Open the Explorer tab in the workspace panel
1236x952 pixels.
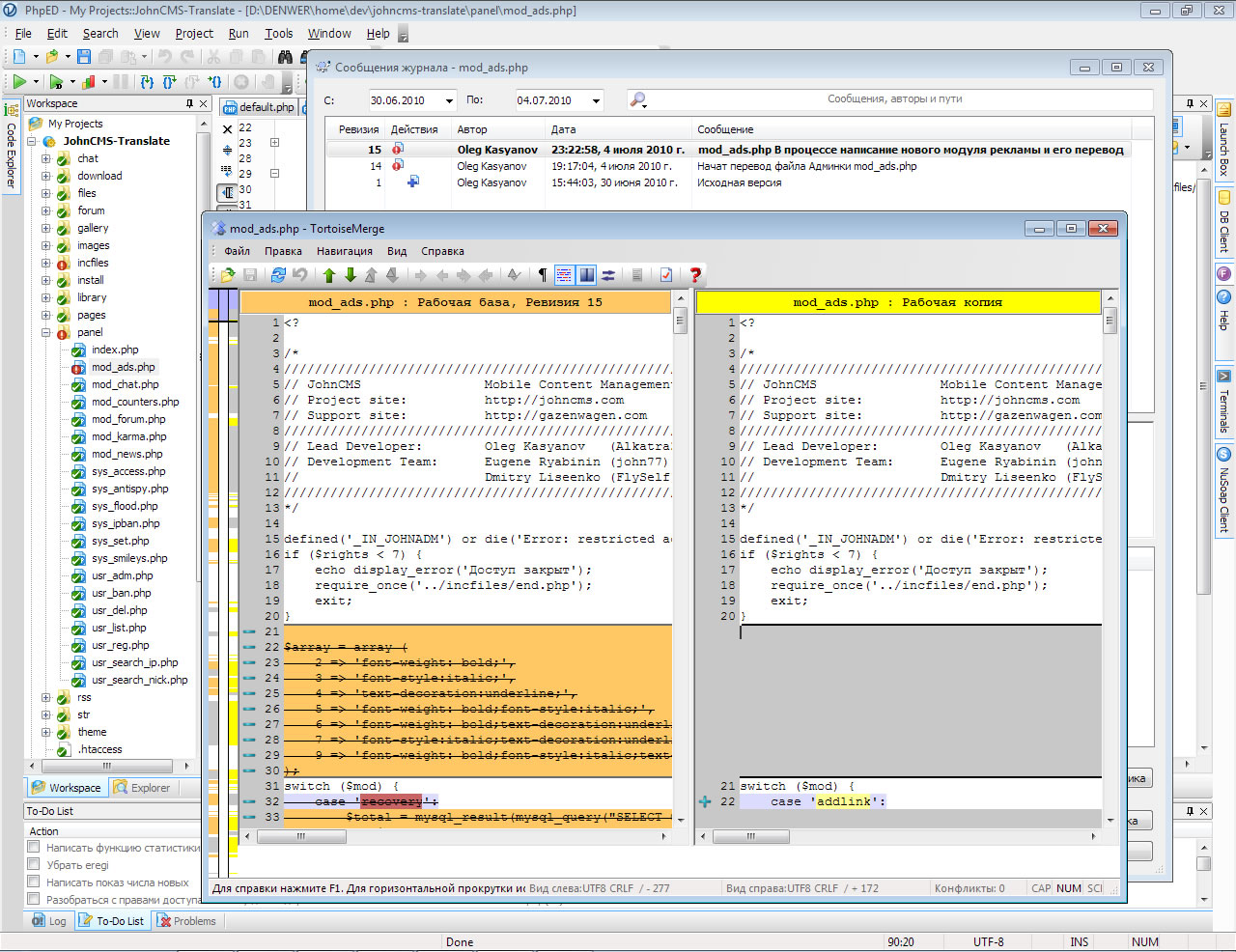pos(141,788)
